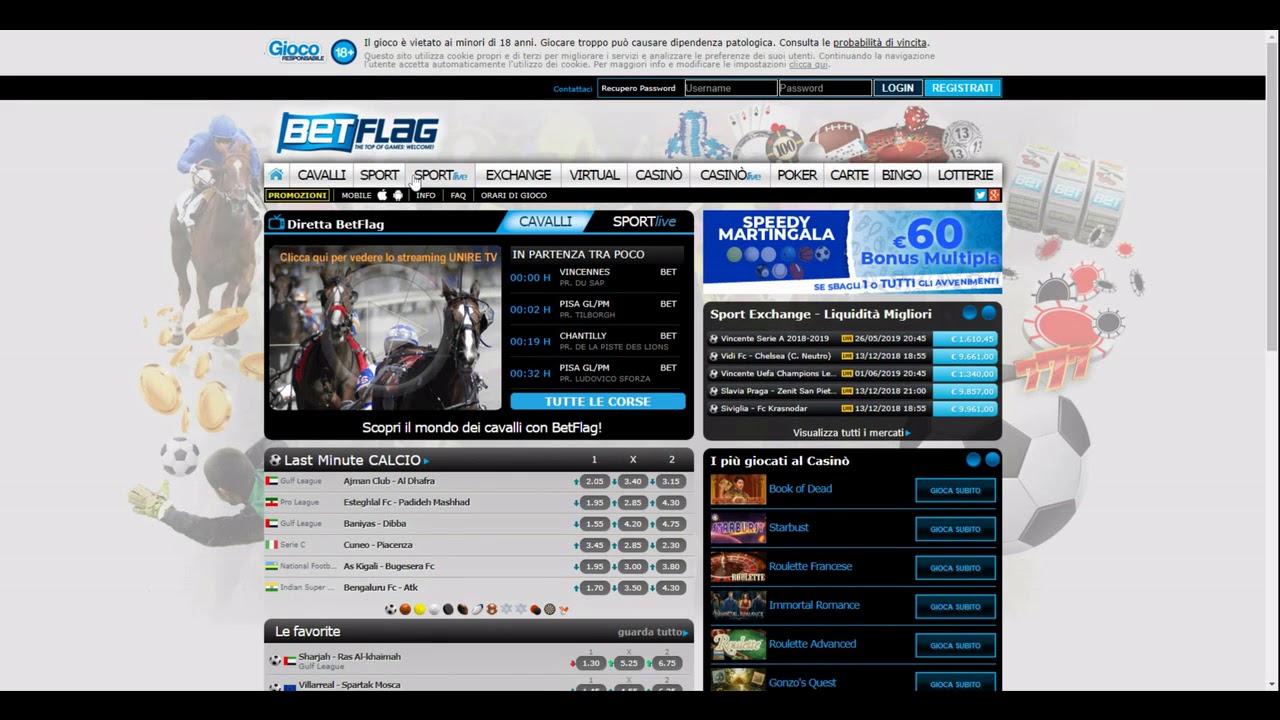Select the soccer ball sport icon below odds
This screenshot has width=1280, height=720.
391,609
